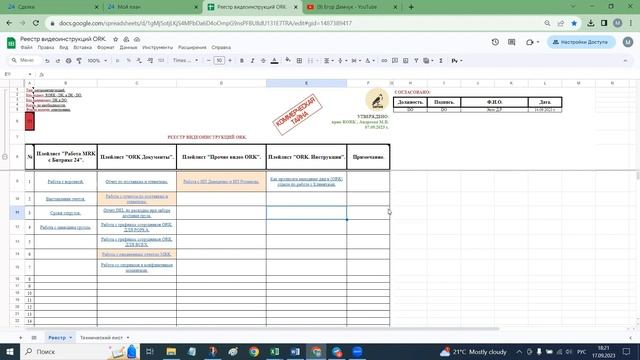This screenshot has width=640, height=360.
Task: Open the Данные menu
Action: (x=129, y=47)
